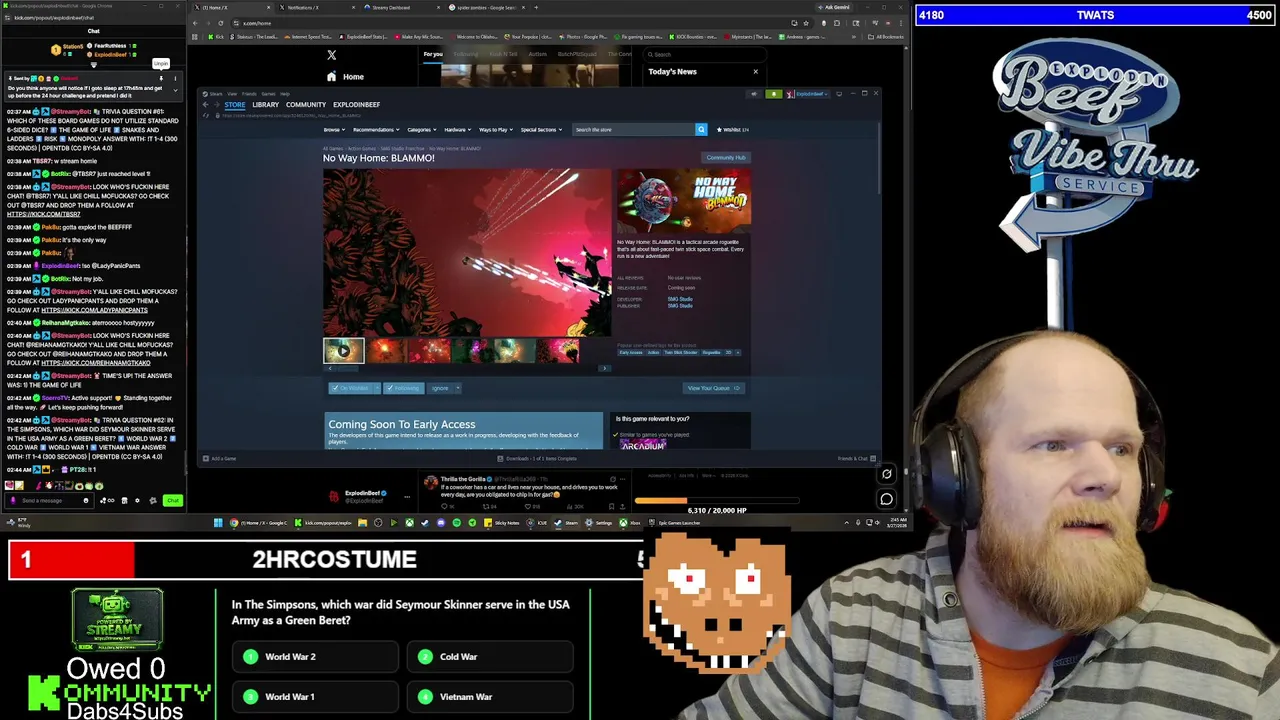Switch to Steam LIBRARY tab
The height and width of the screenshot is (720, 1280).
[265, 104]
